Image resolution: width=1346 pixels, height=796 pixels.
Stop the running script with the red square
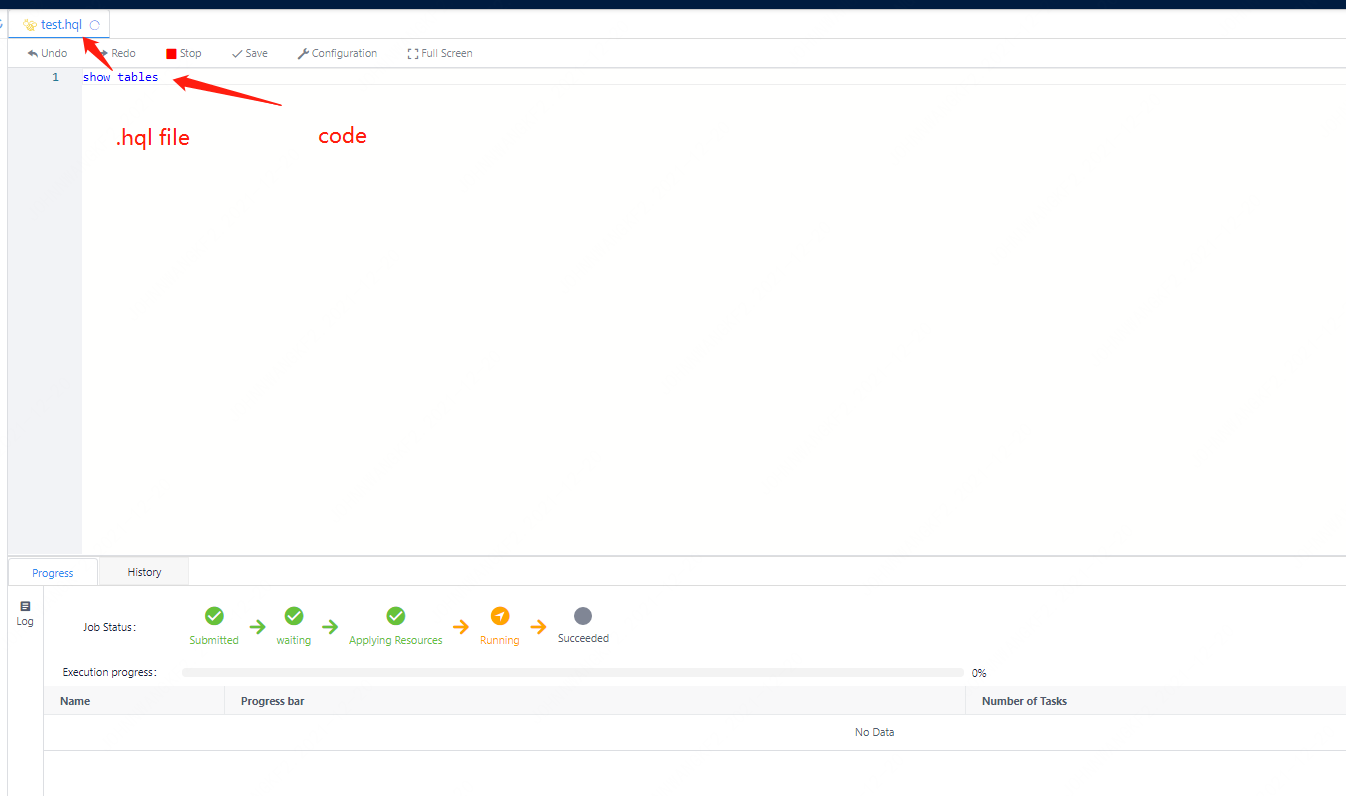tap(171, 54)
